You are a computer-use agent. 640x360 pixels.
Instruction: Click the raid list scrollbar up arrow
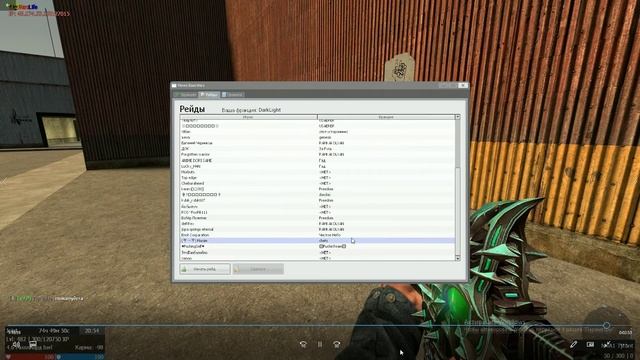click(458, 117)
